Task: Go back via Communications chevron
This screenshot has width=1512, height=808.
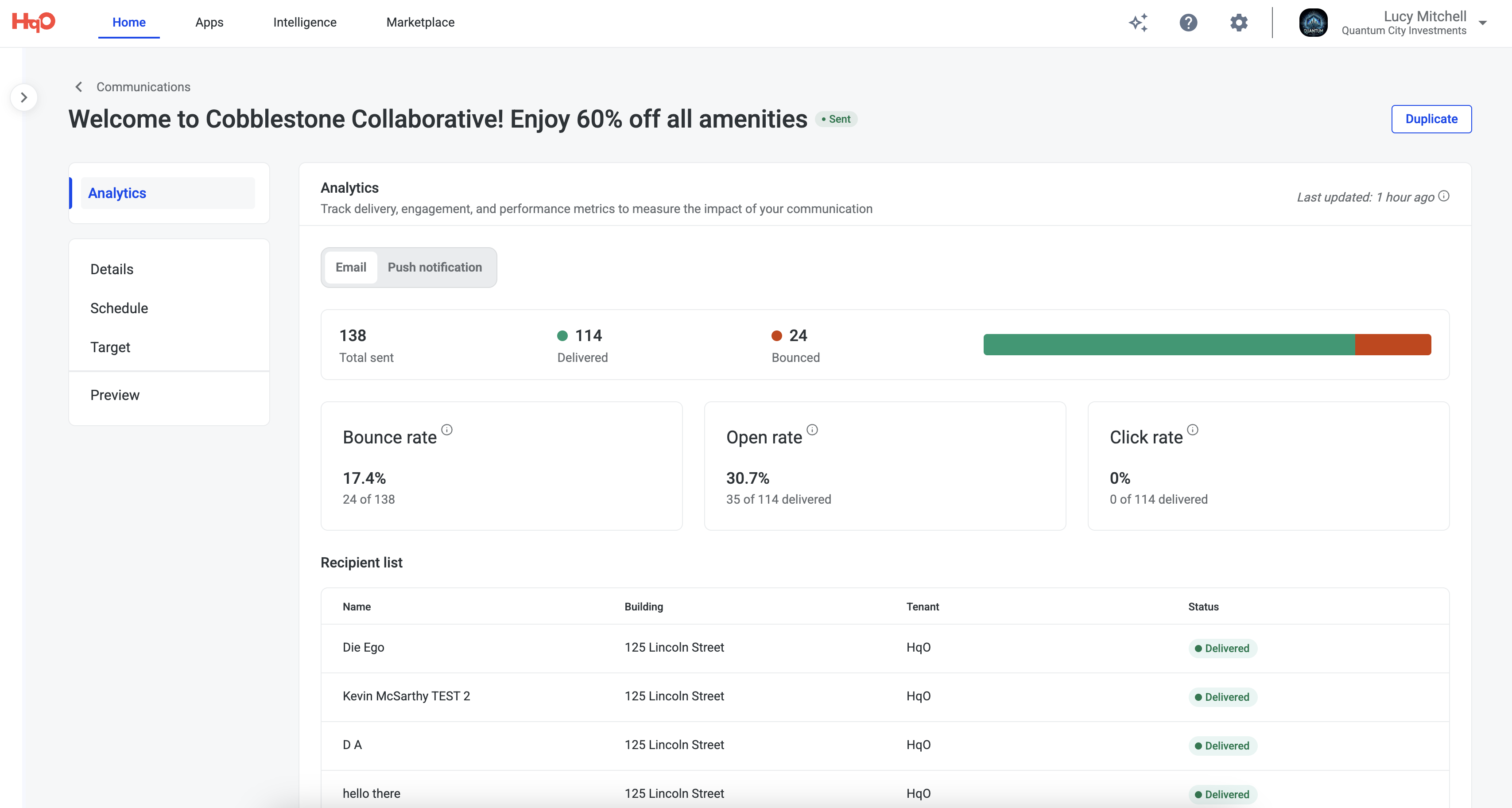Action: click(x=79, y=87)
